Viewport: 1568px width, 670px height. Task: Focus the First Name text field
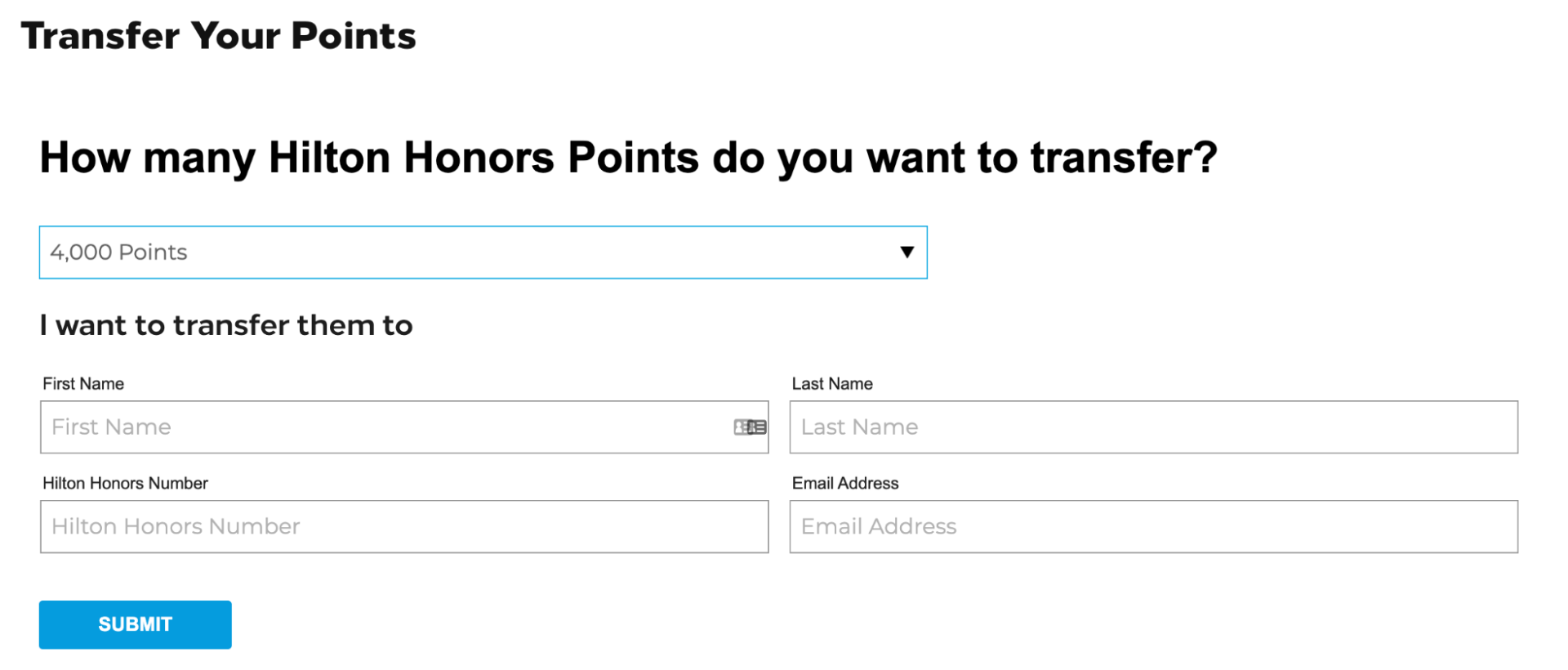384,427
